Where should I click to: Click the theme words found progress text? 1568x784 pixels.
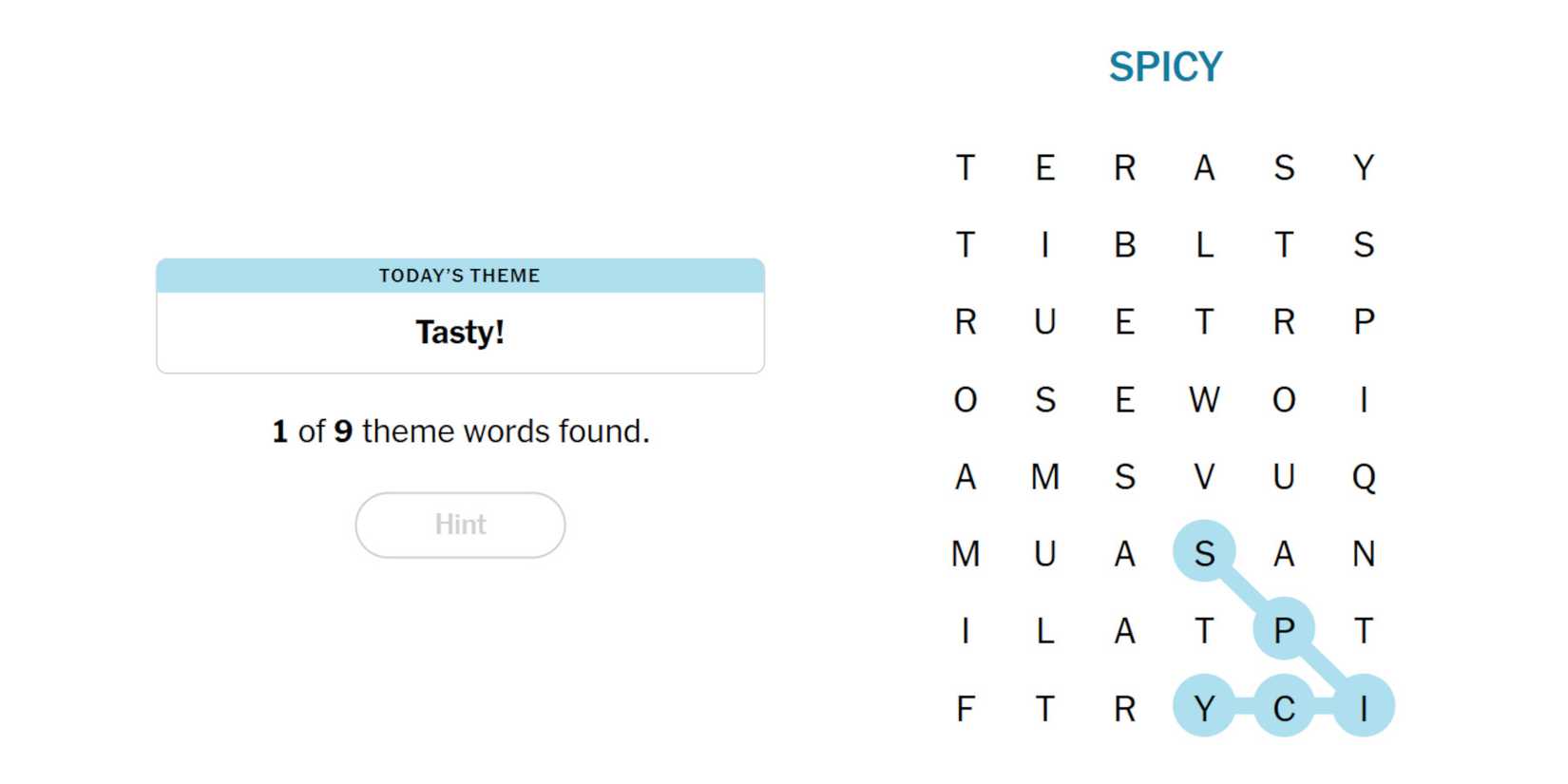460,430
